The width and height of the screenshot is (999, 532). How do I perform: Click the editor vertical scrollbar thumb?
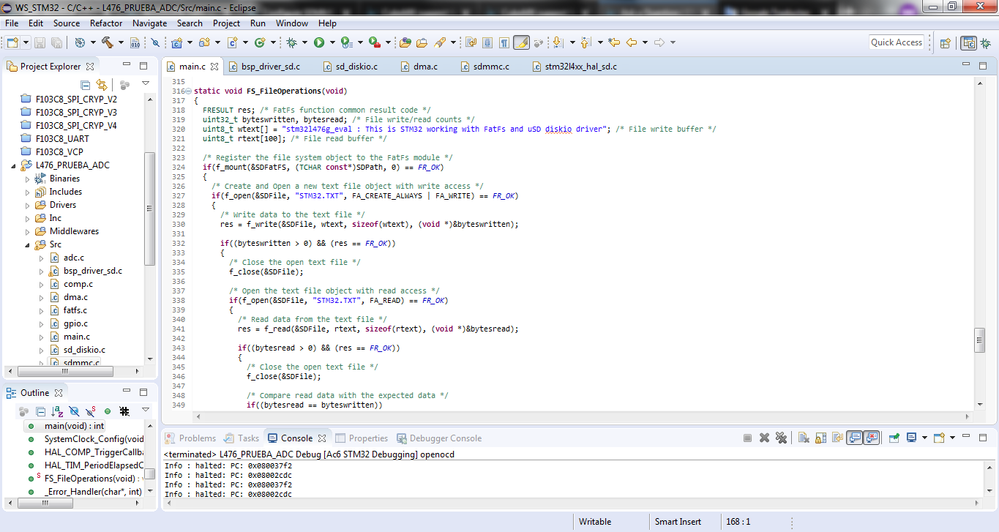(x=980, y=339)
